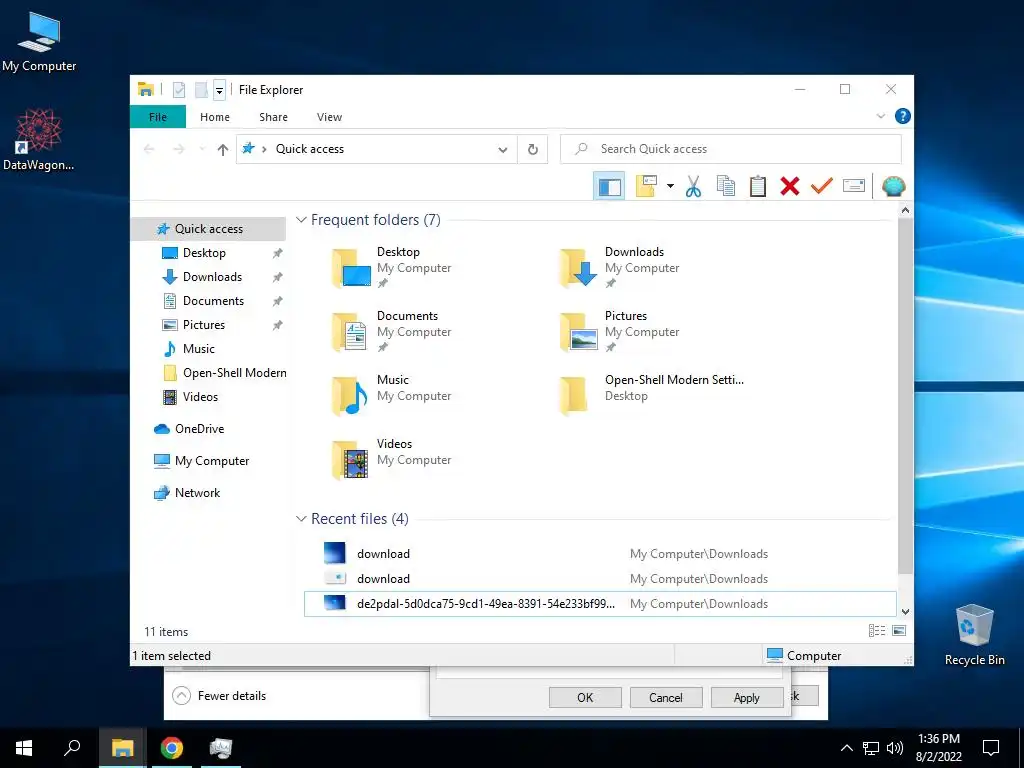Open the dropdown arrow beside move-to icon

670,186
